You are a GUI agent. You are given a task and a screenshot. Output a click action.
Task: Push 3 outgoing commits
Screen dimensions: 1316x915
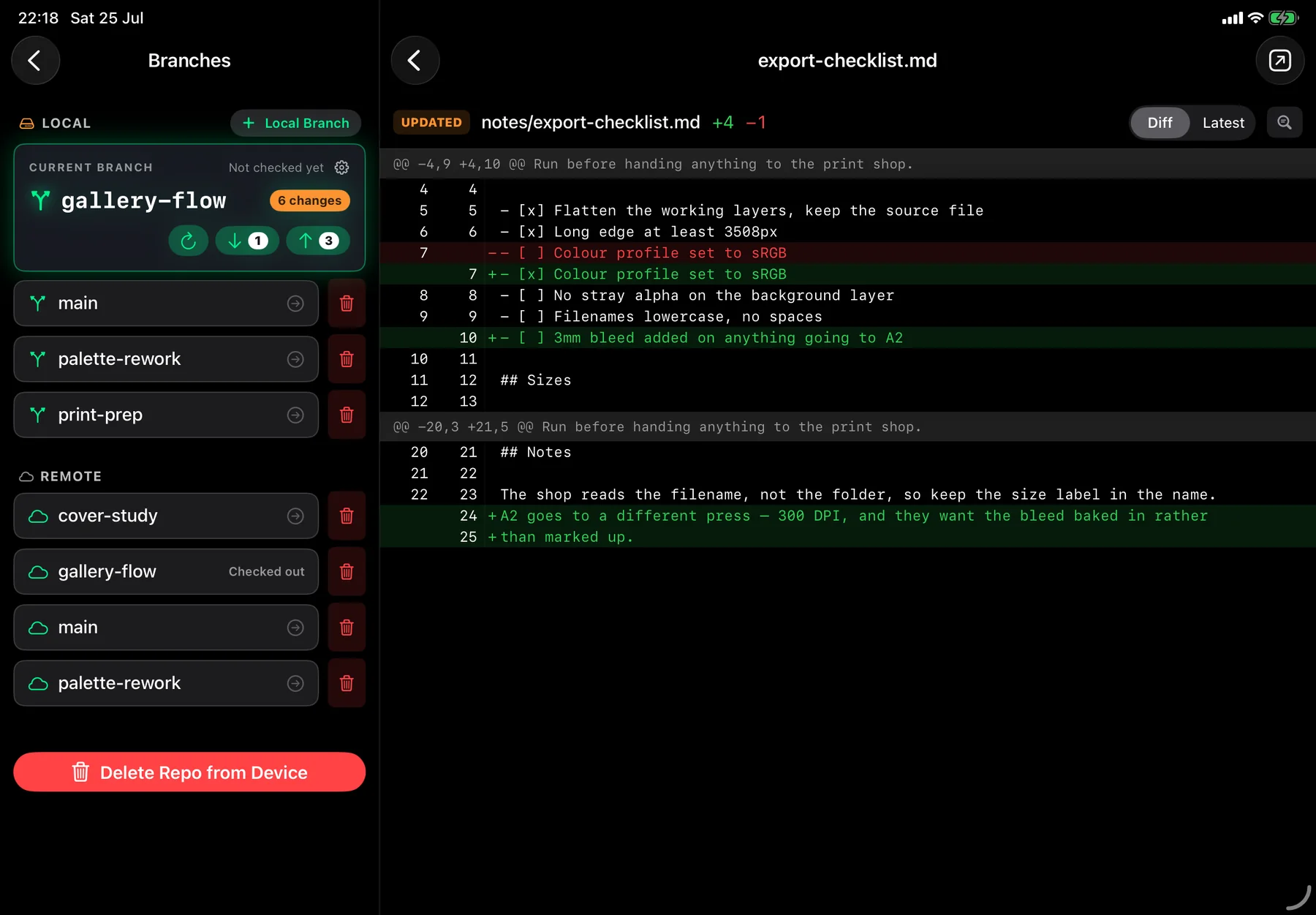(317, 241)
